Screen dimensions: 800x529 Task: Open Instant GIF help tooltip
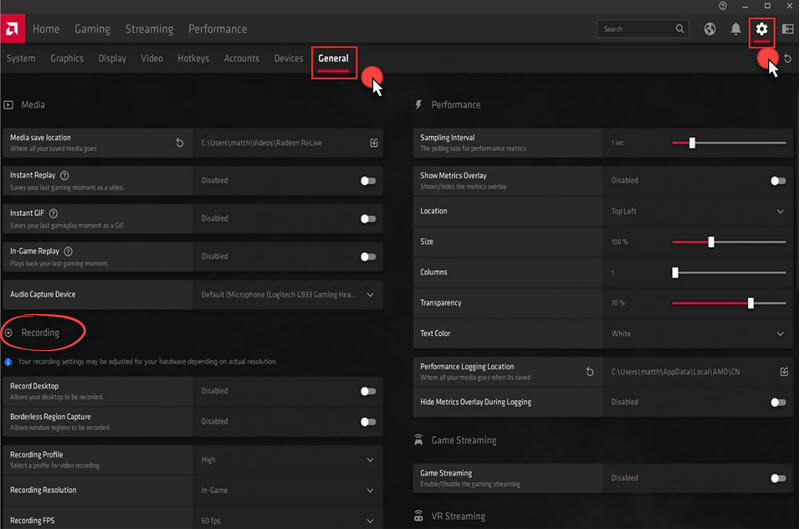pos(53,213)
